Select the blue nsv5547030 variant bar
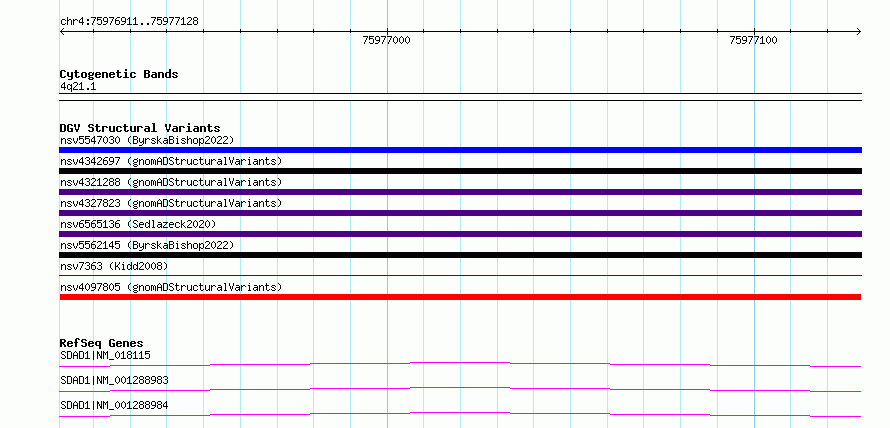Image resolution: width=890 pixels, height=428 pixels. coord(461,150)
